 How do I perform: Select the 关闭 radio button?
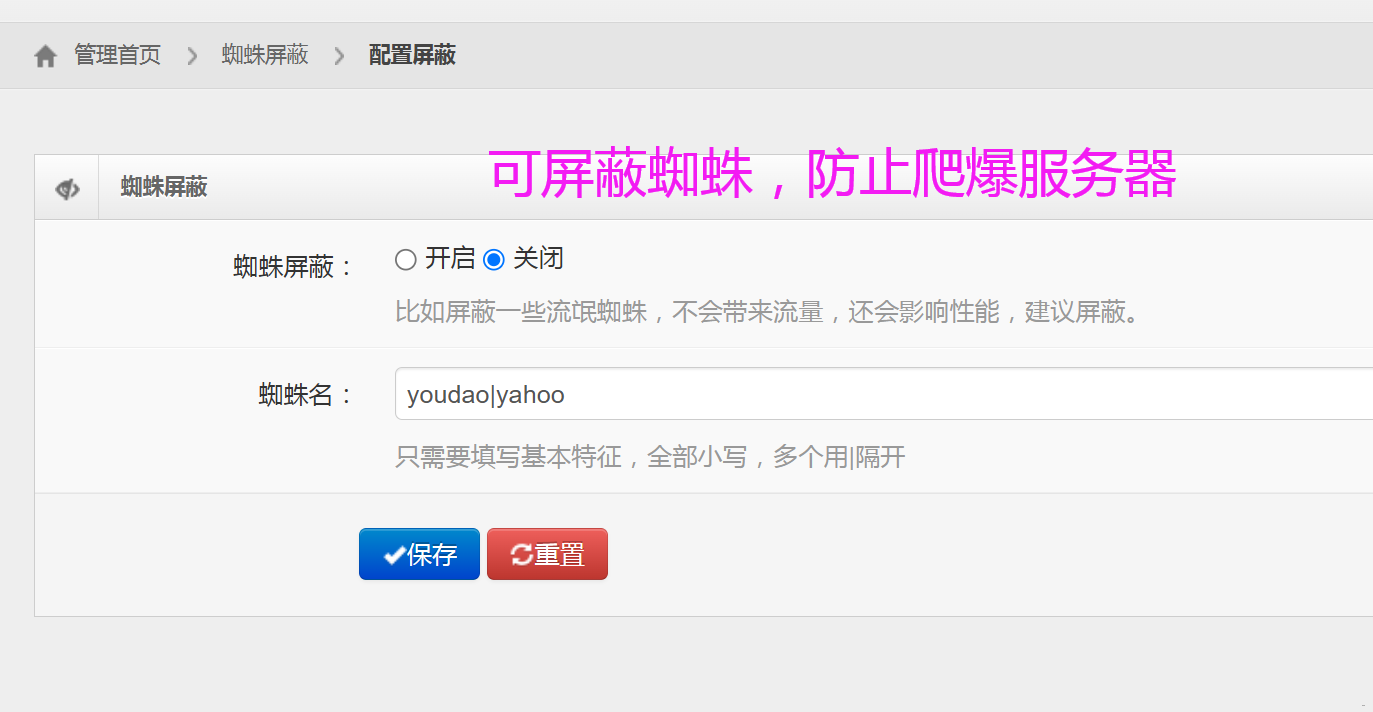(x=493, y=260)
